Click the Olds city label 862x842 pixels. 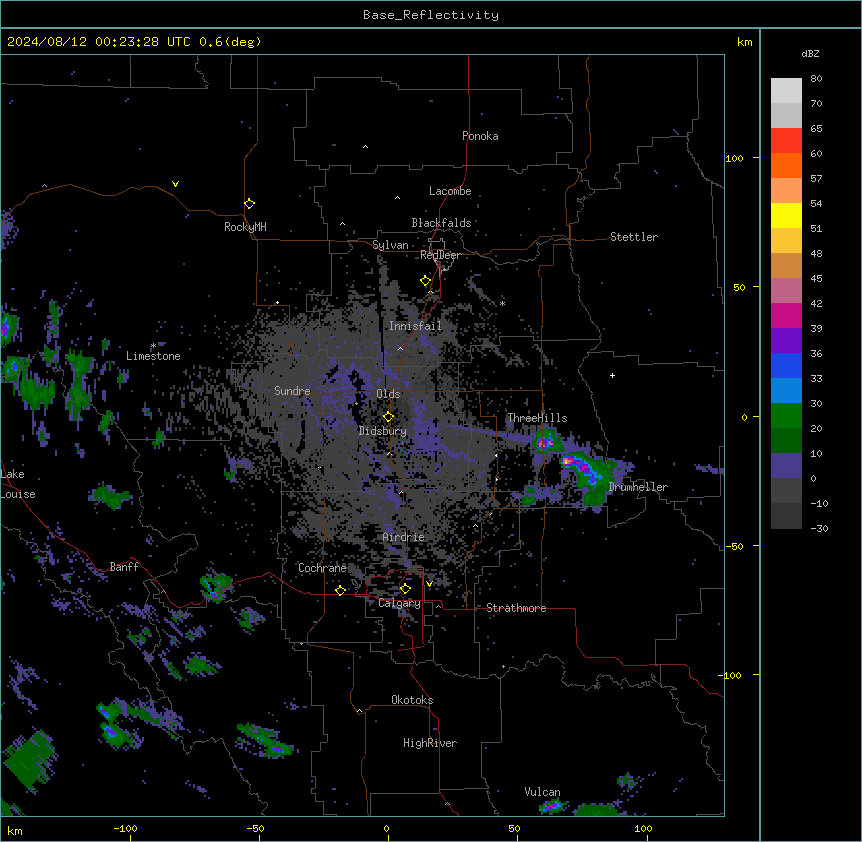point(388,394)
